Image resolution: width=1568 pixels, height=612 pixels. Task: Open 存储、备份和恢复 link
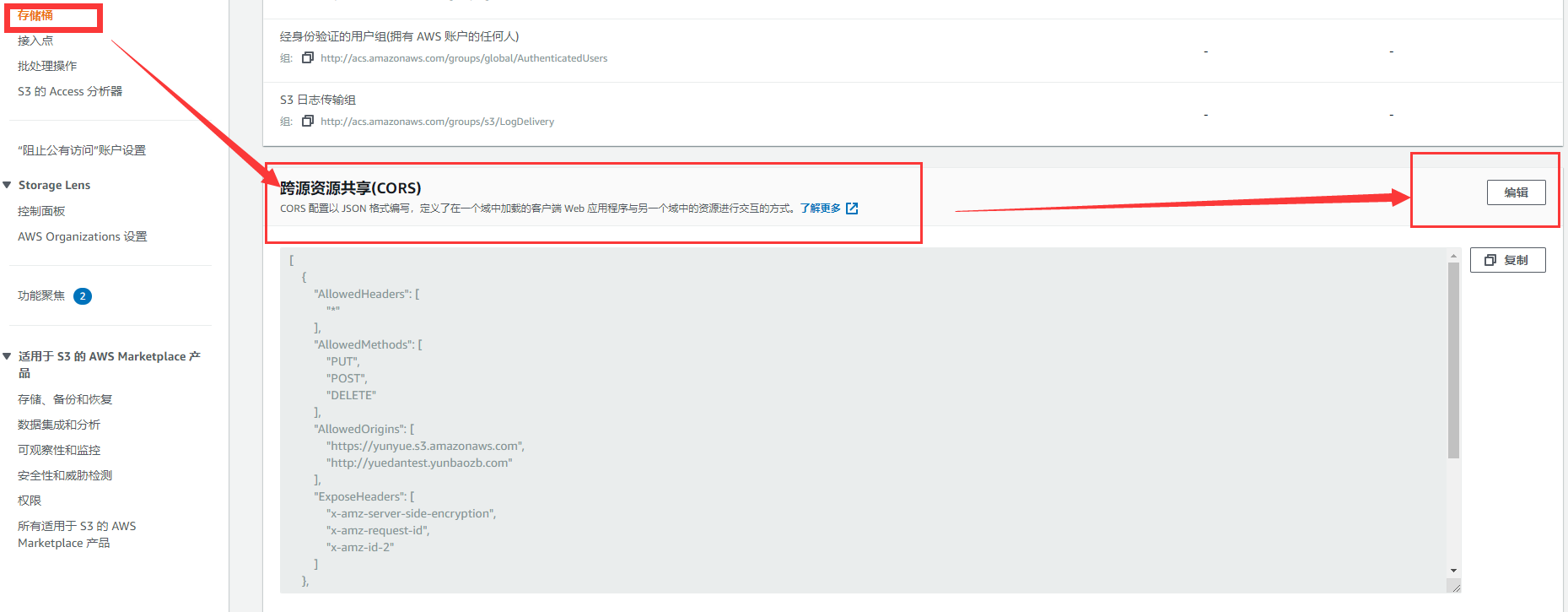tap(65, 399)
